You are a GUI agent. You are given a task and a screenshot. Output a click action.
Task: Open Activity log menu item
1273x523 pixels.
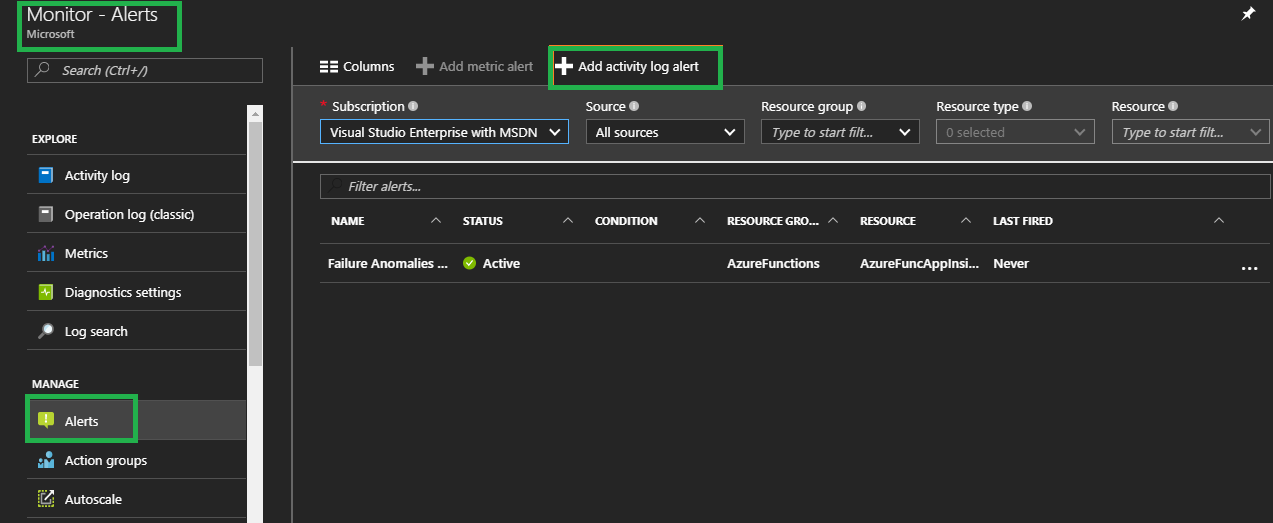click(136, 175)
